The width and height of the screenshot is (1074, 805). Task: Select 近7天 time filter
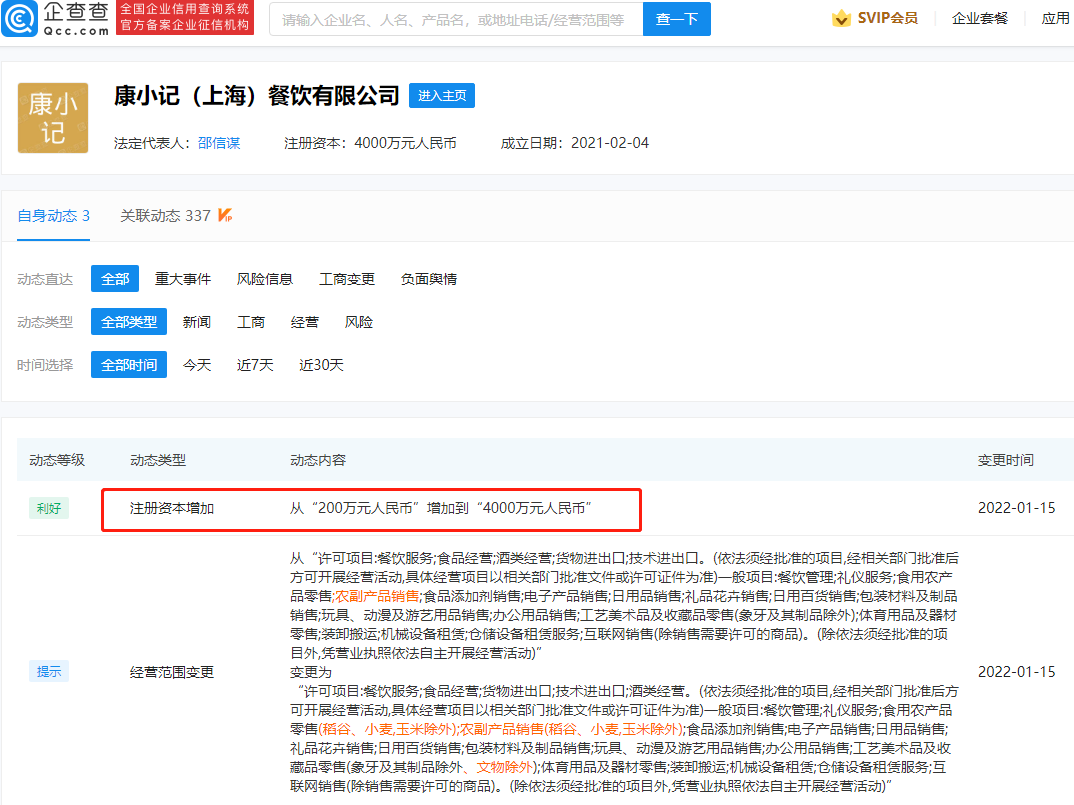click(254, 365)
